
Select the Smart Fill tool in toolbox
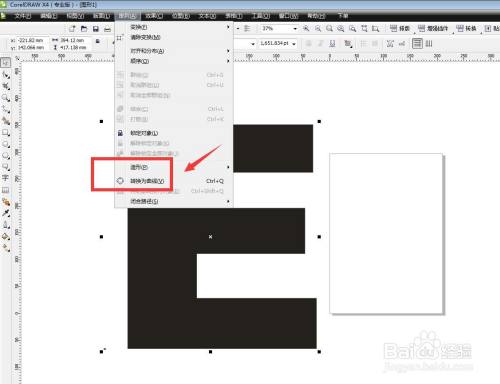pos(6,121)
